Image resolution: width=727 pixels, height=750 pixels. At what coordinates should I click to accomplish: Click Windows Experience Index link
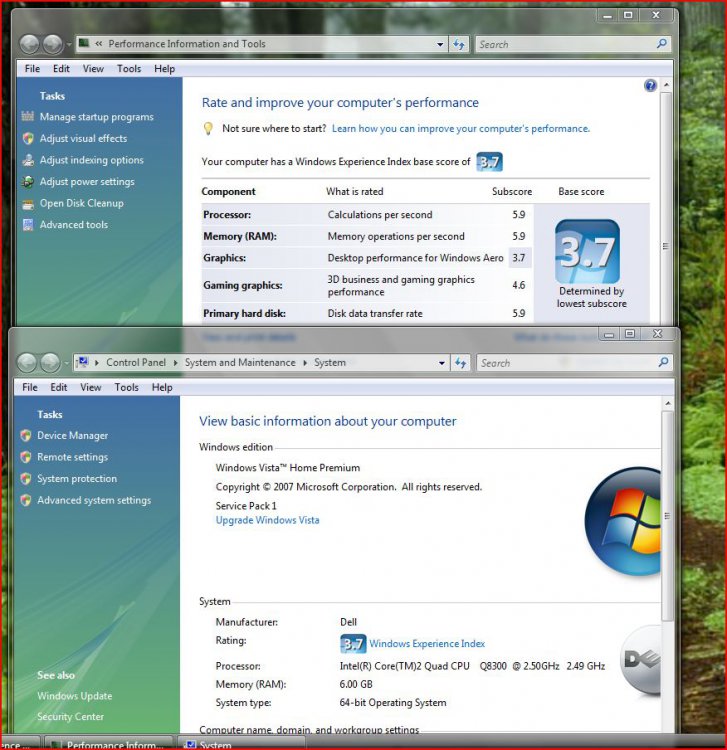tap(427, 644)
